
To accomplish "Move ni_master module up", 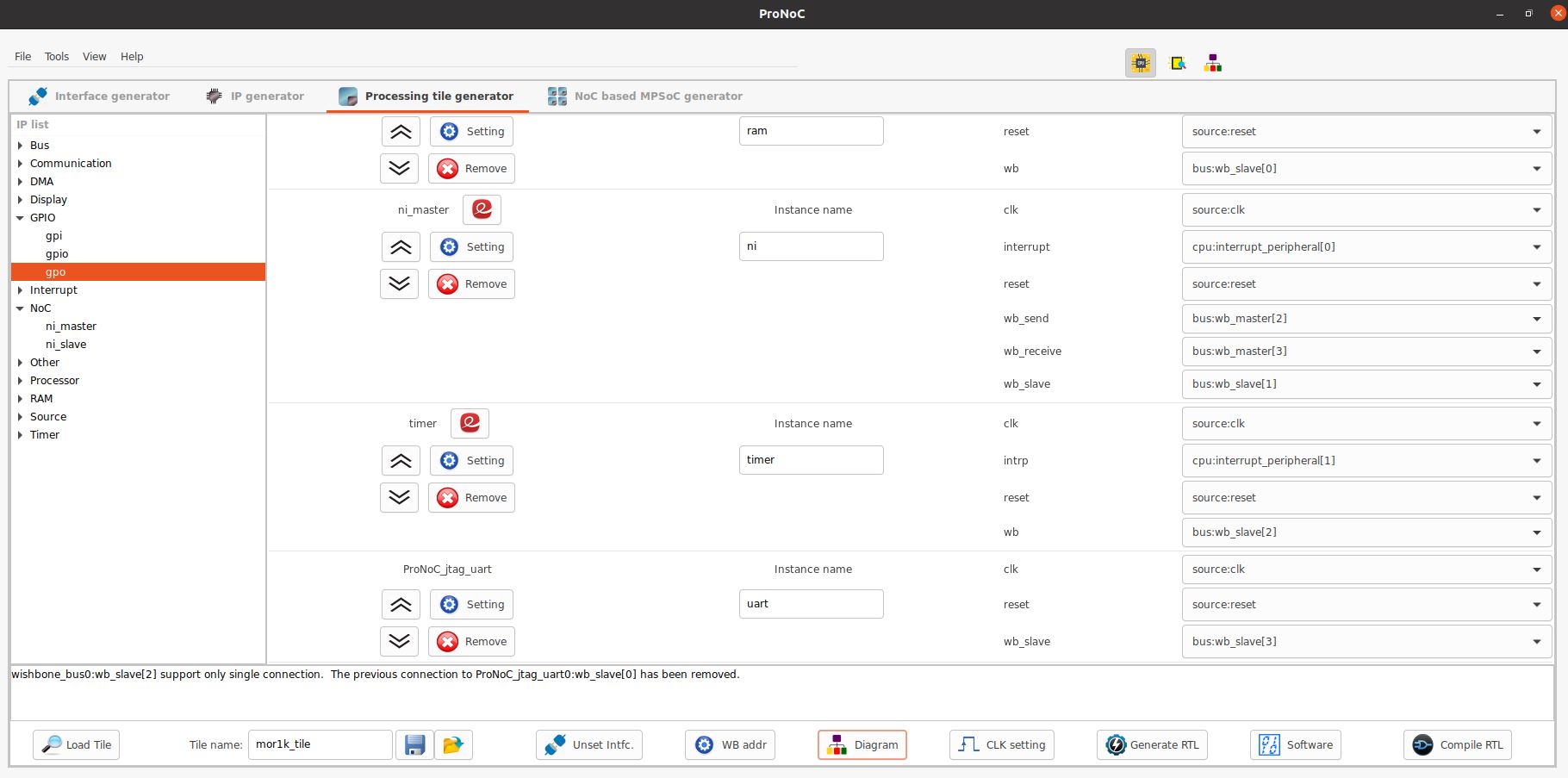I will point(400,247).
